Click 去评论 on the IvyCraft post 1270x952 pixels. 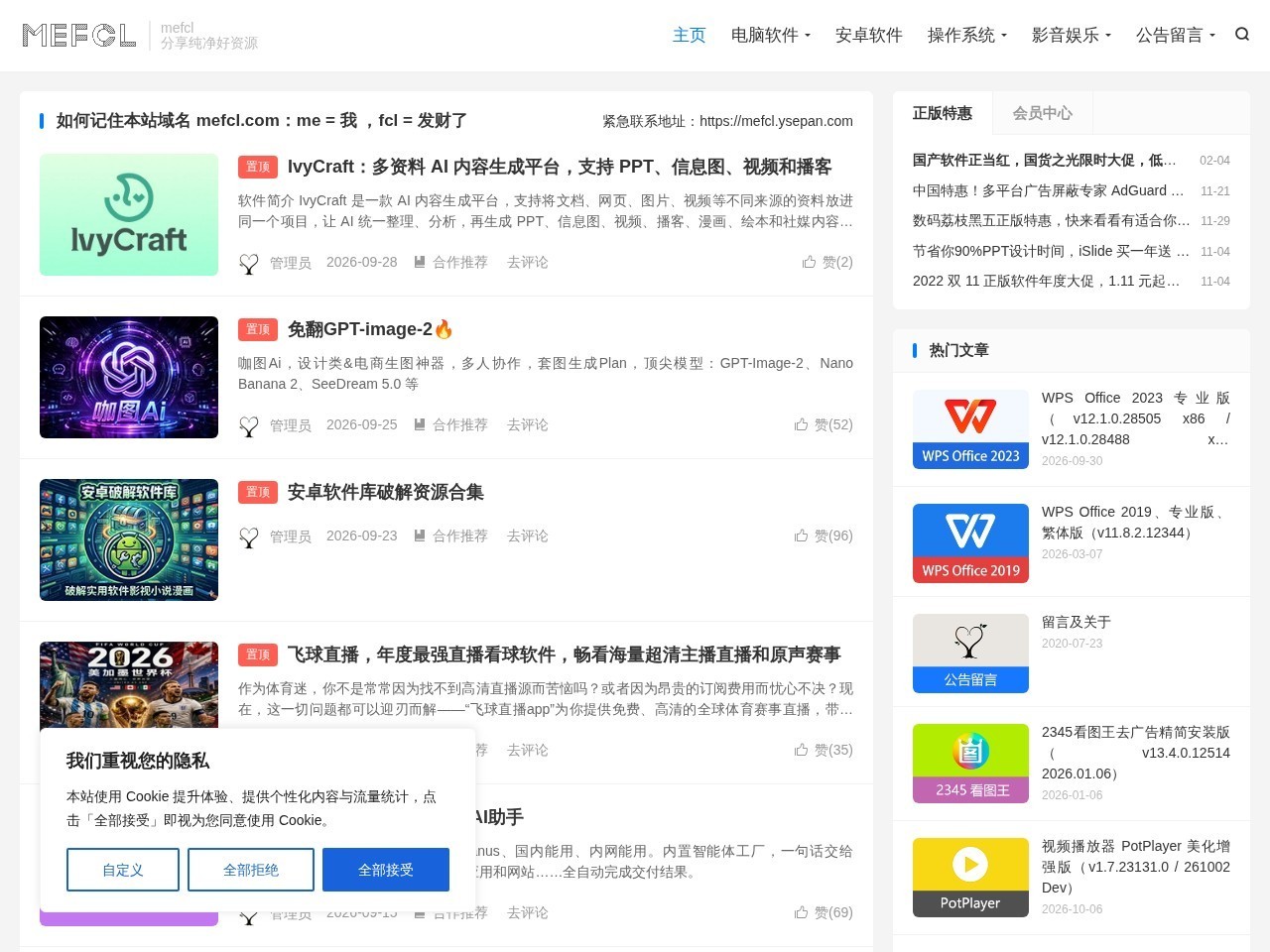tap(528, 262)
